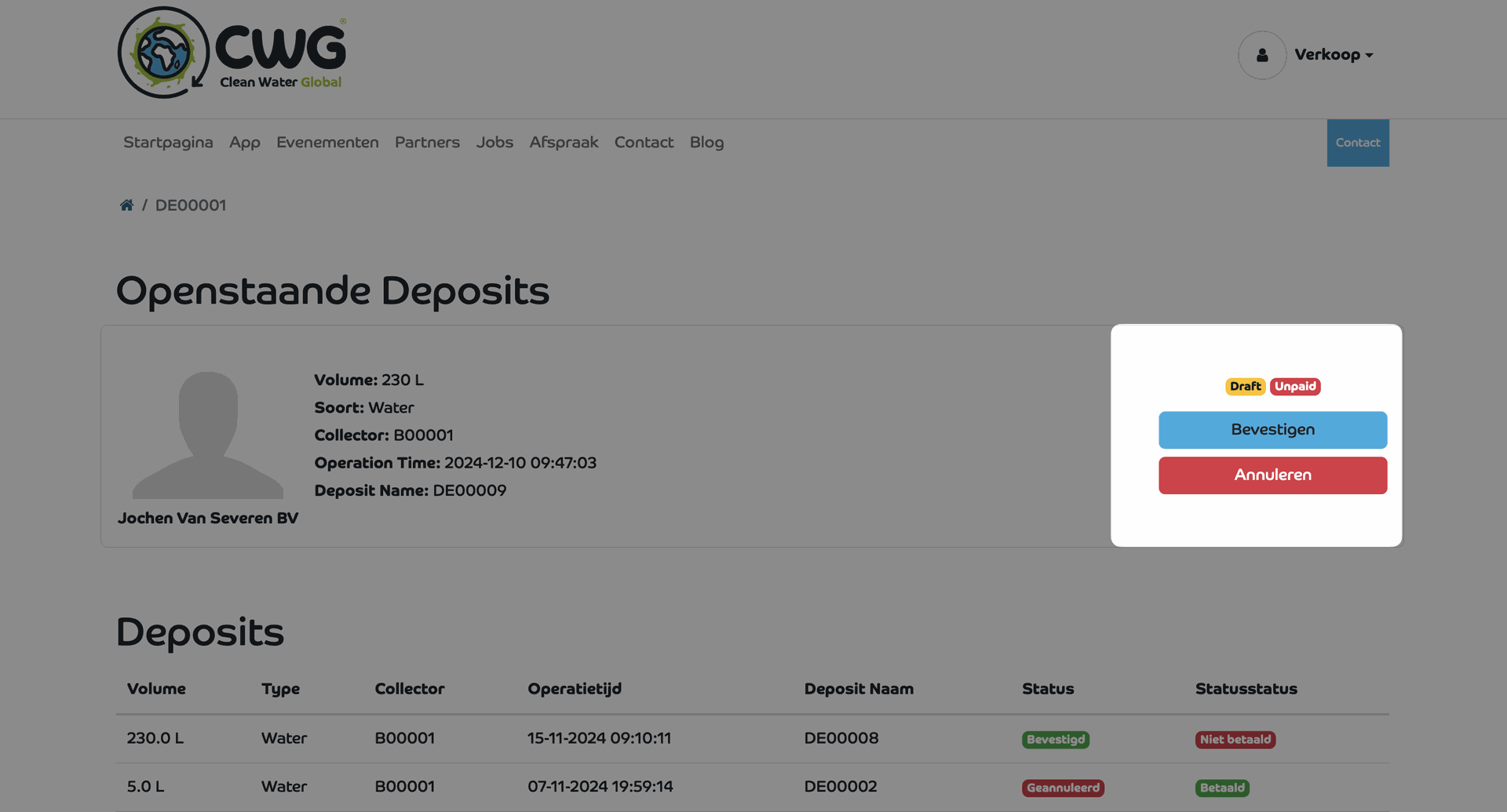Click the Blog navigation link
Screen dimensions: 1507x812
tap(706, 143)
